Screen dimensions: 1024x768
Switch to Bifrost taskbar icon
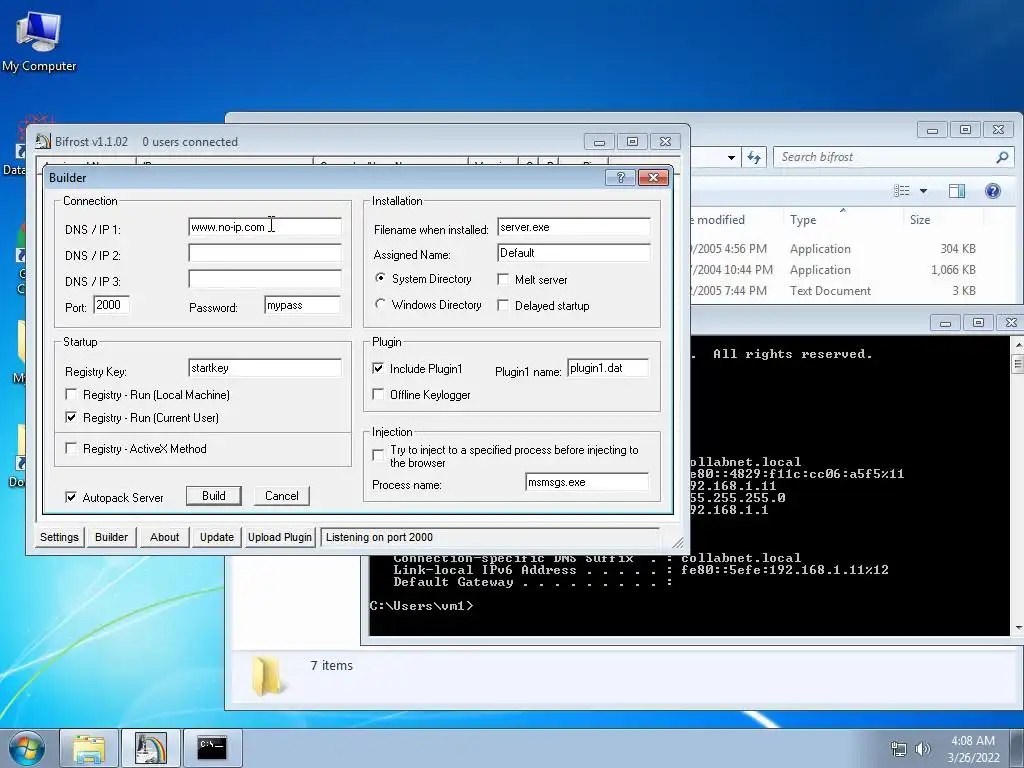[x=151, y=748]
